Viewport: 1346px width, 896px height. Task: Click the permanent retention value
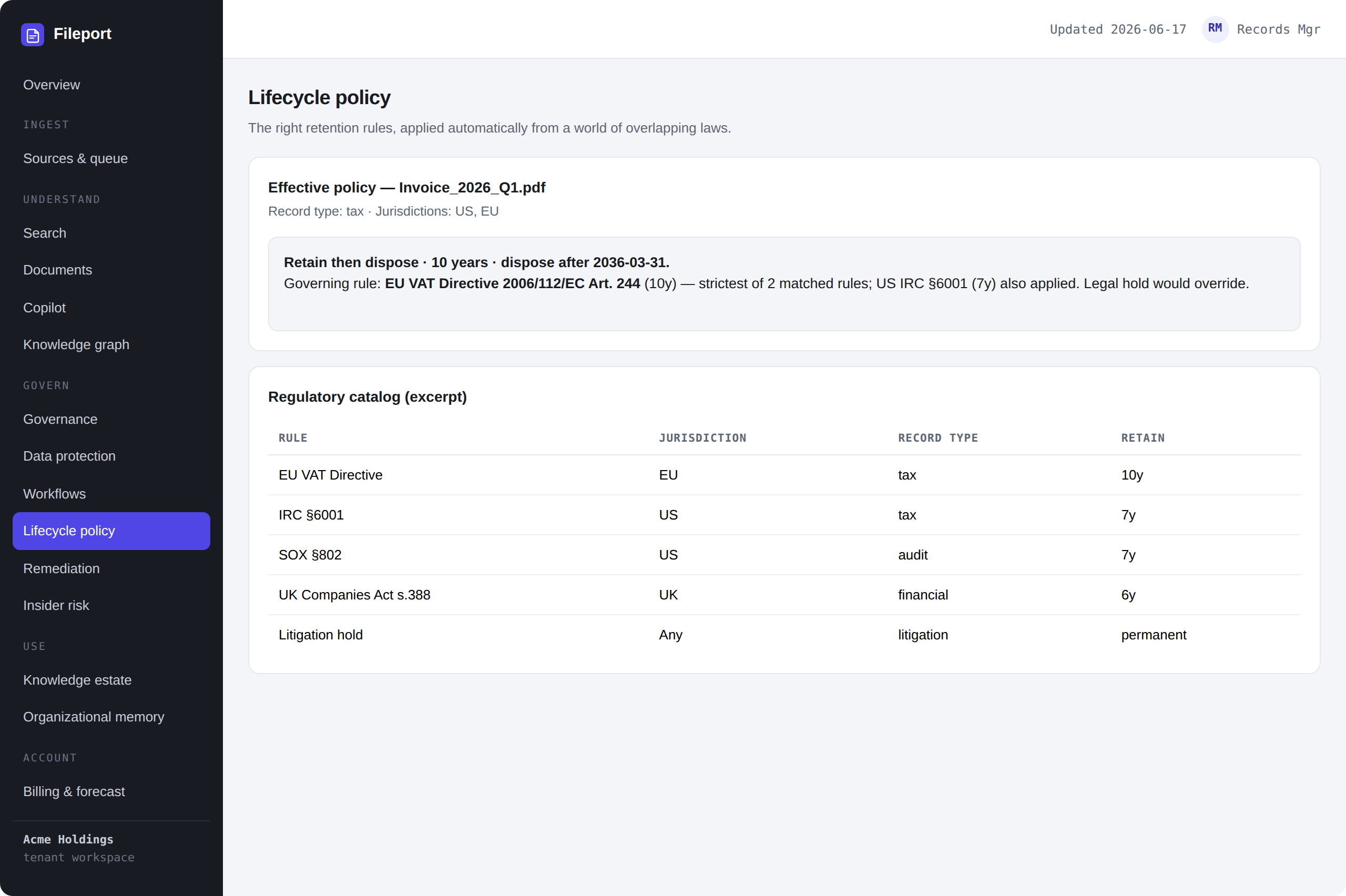pyautogui.click(x=1154, y=635)
